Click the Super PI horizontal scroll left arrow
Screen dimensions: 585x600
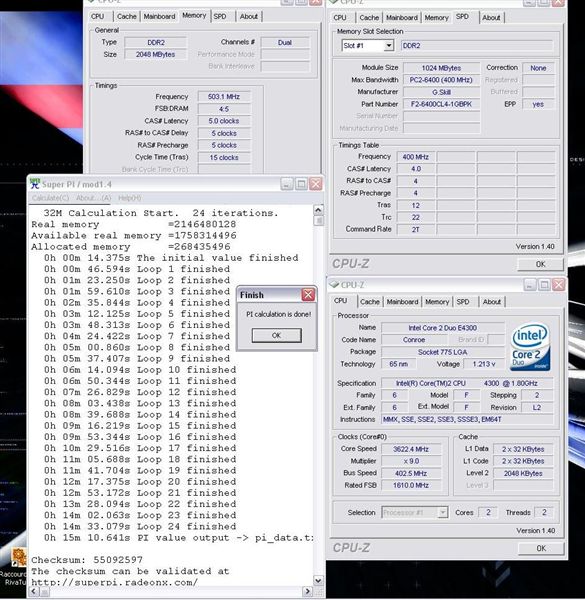pos(34,592)
